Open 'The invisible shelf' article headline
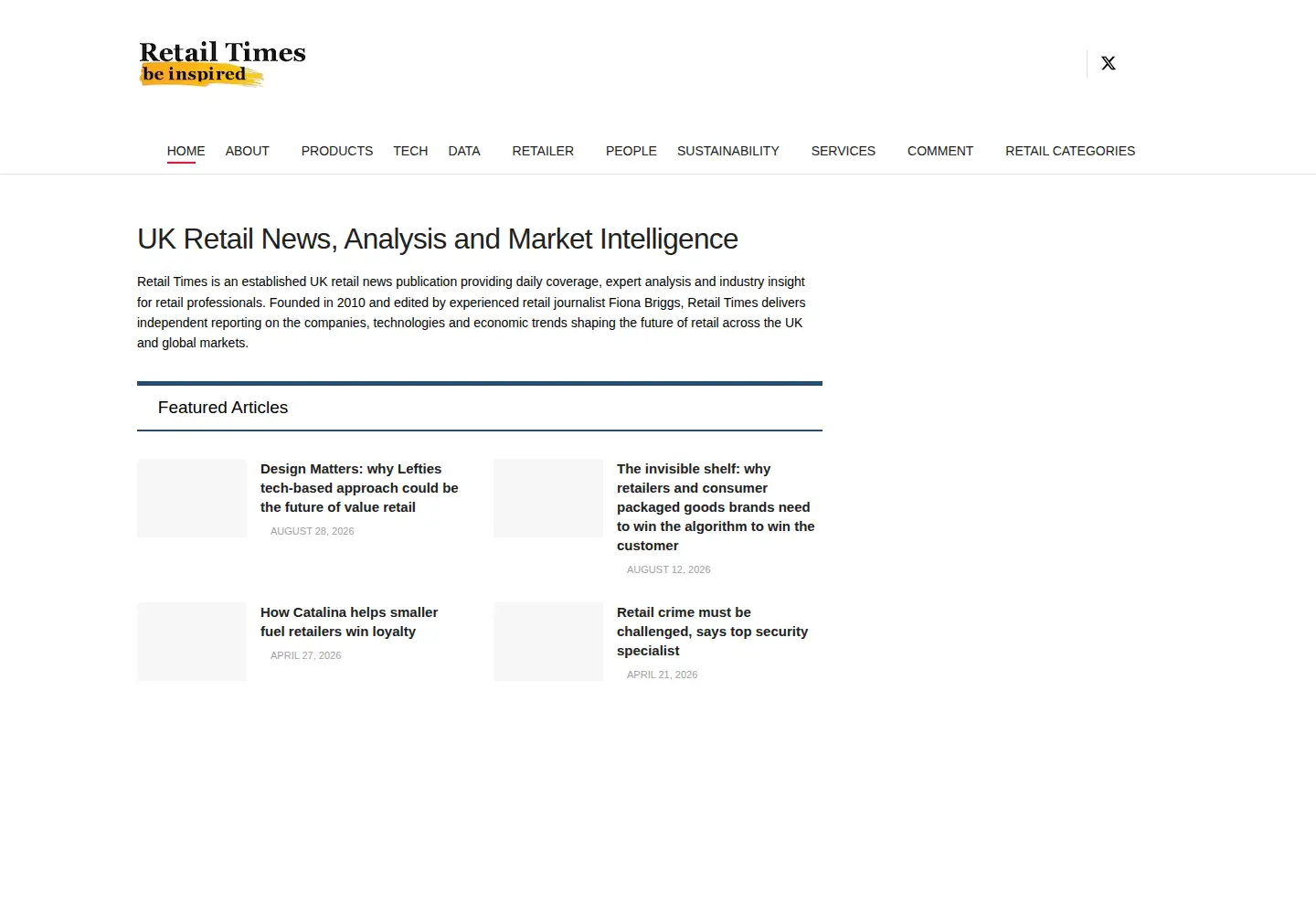The width and height of the screenshot is (1316, 914). 716,507
